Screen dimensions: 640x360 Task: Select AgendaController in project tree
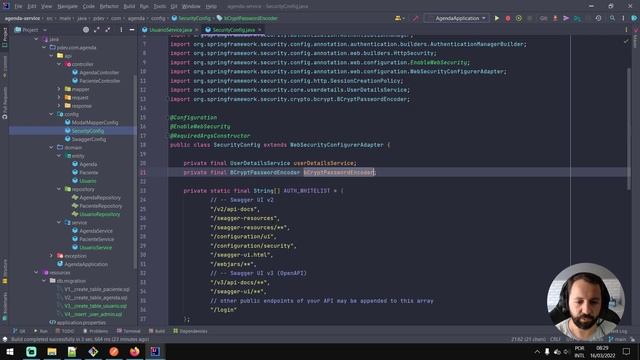(99, 73)
